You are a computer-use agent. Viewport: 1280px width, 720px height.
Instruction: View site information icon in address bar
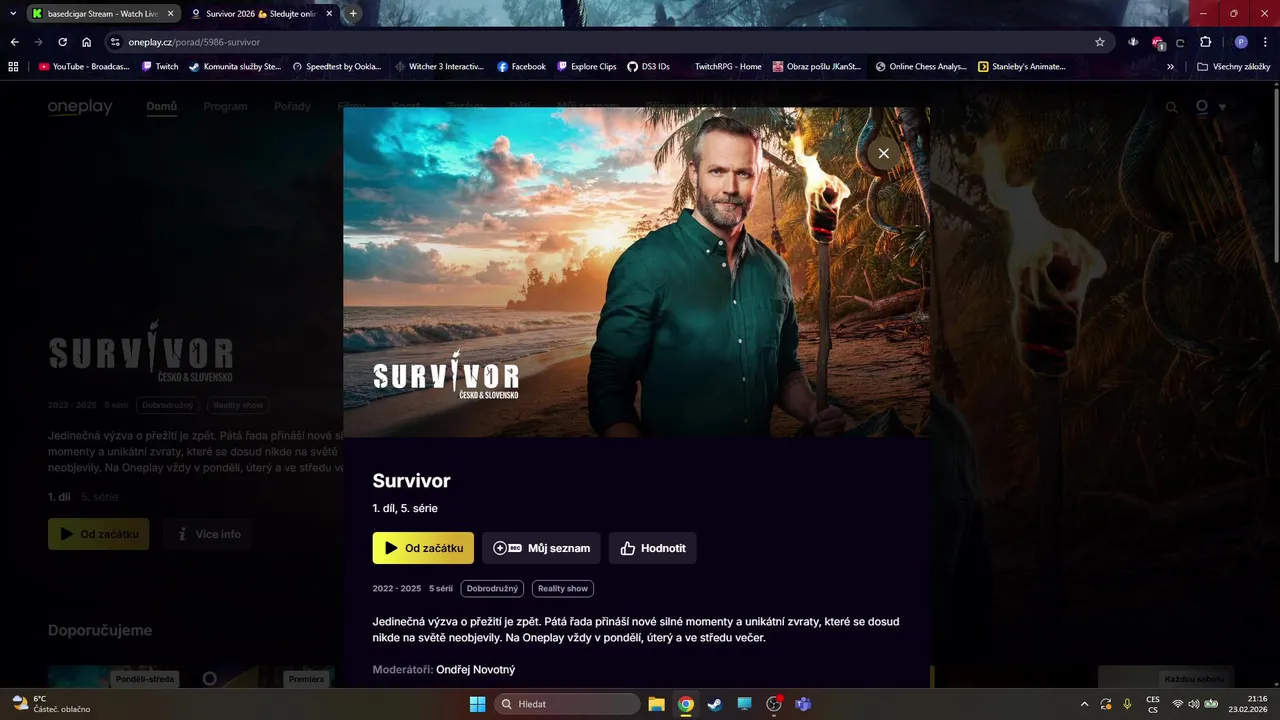(115, 42)
